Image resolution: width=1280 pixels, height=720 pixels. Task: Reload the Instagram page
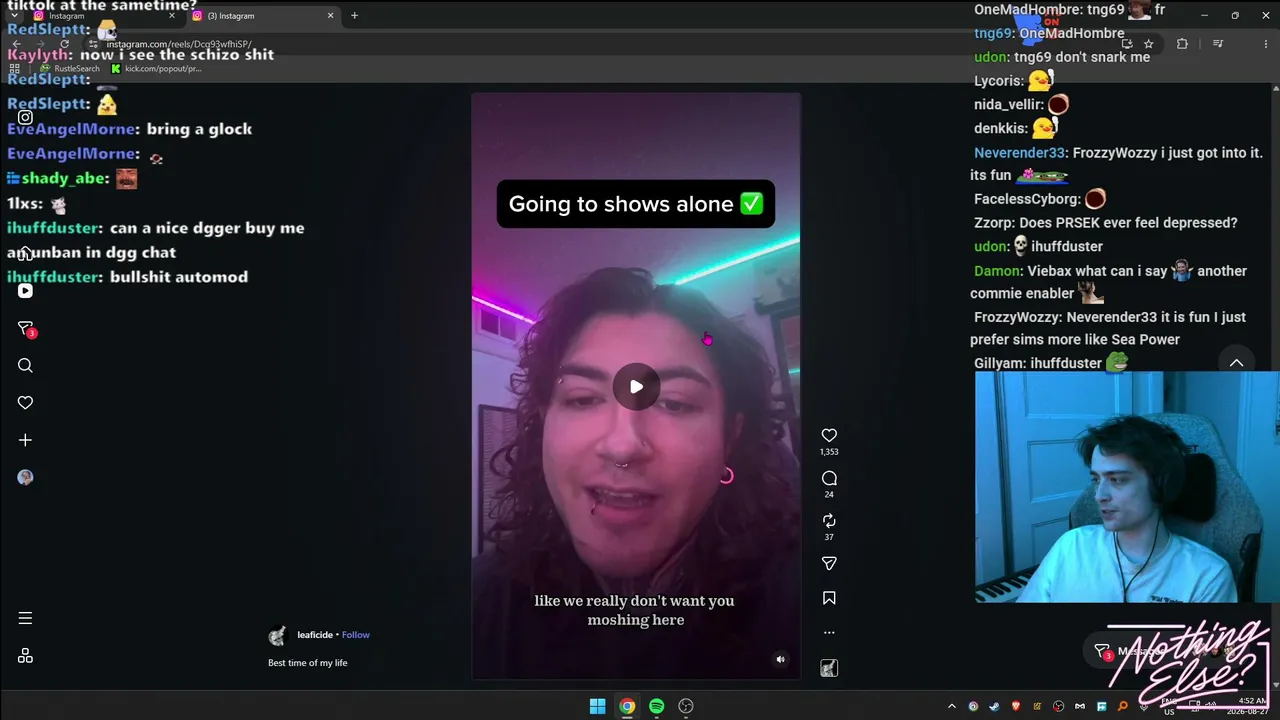tap(64, 44)
